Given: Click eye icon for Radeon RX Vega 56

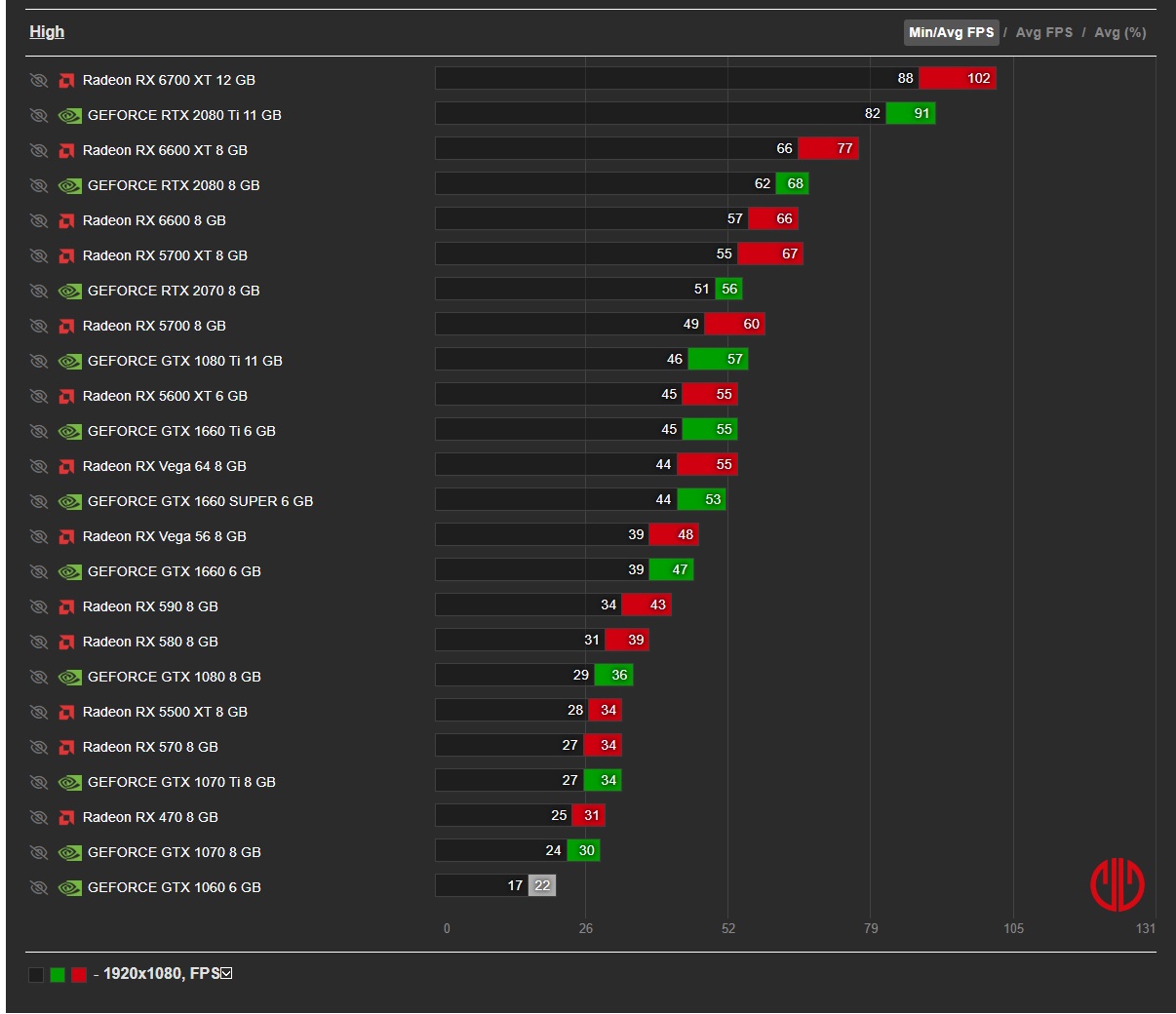Looking at the screenshot, I should tap(39, 536).
